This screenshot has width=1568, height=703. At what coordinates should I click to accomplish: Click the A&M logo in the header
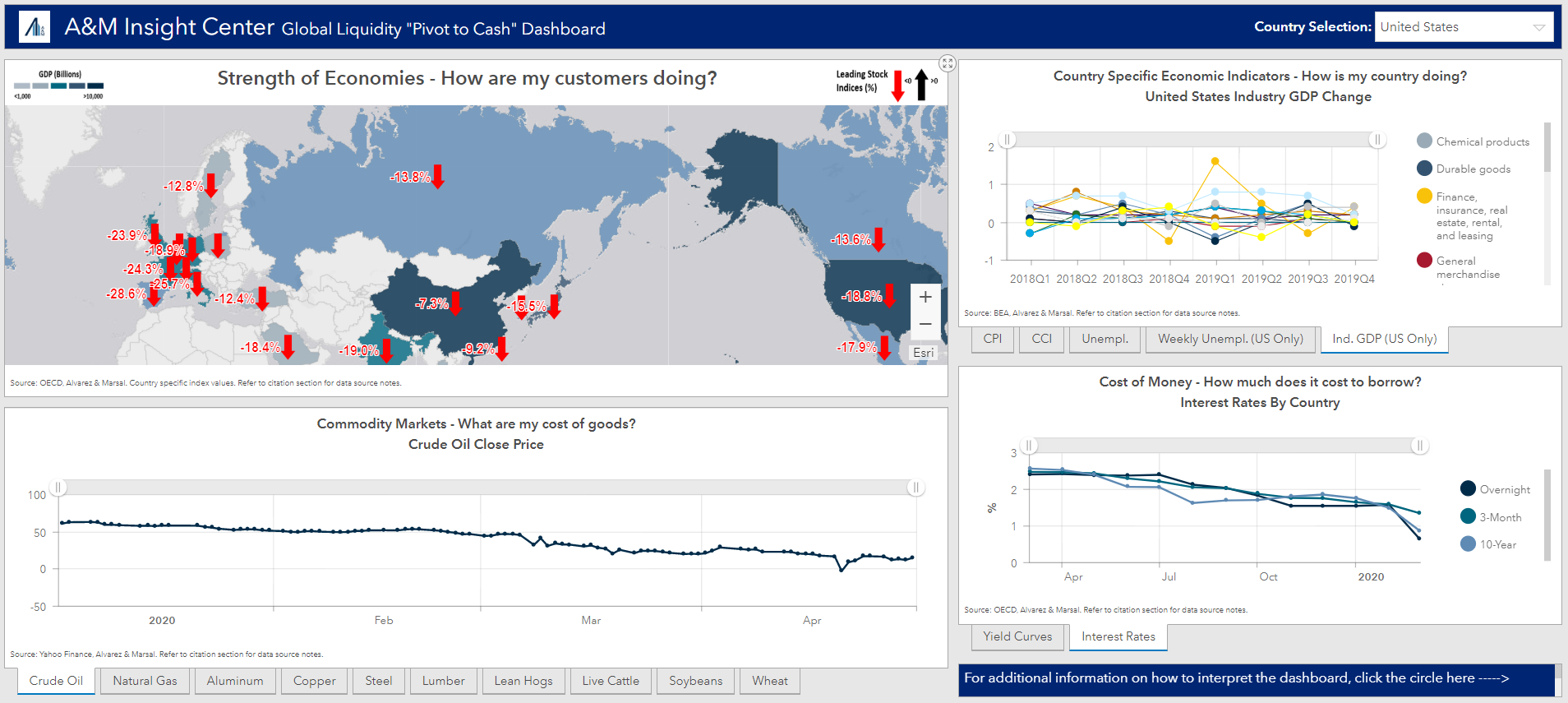[x=35, y=27]
